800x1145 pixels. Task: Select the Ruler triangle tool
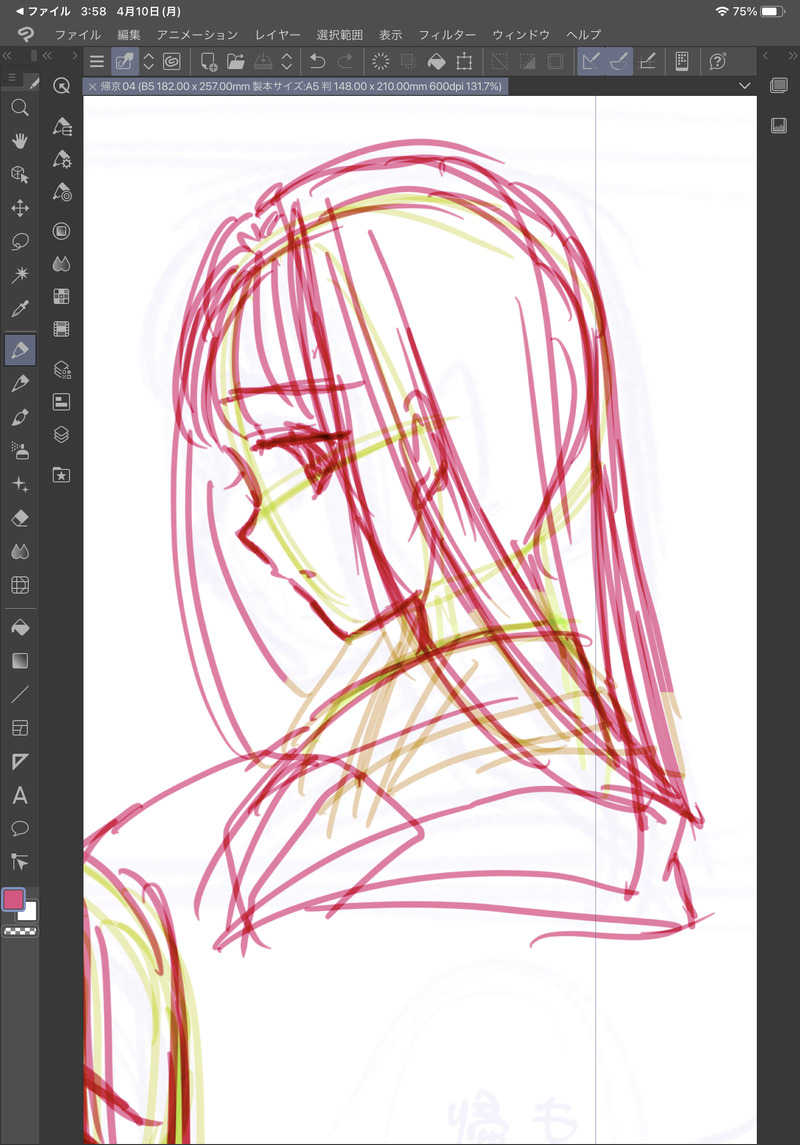click(x=20, y=762)
